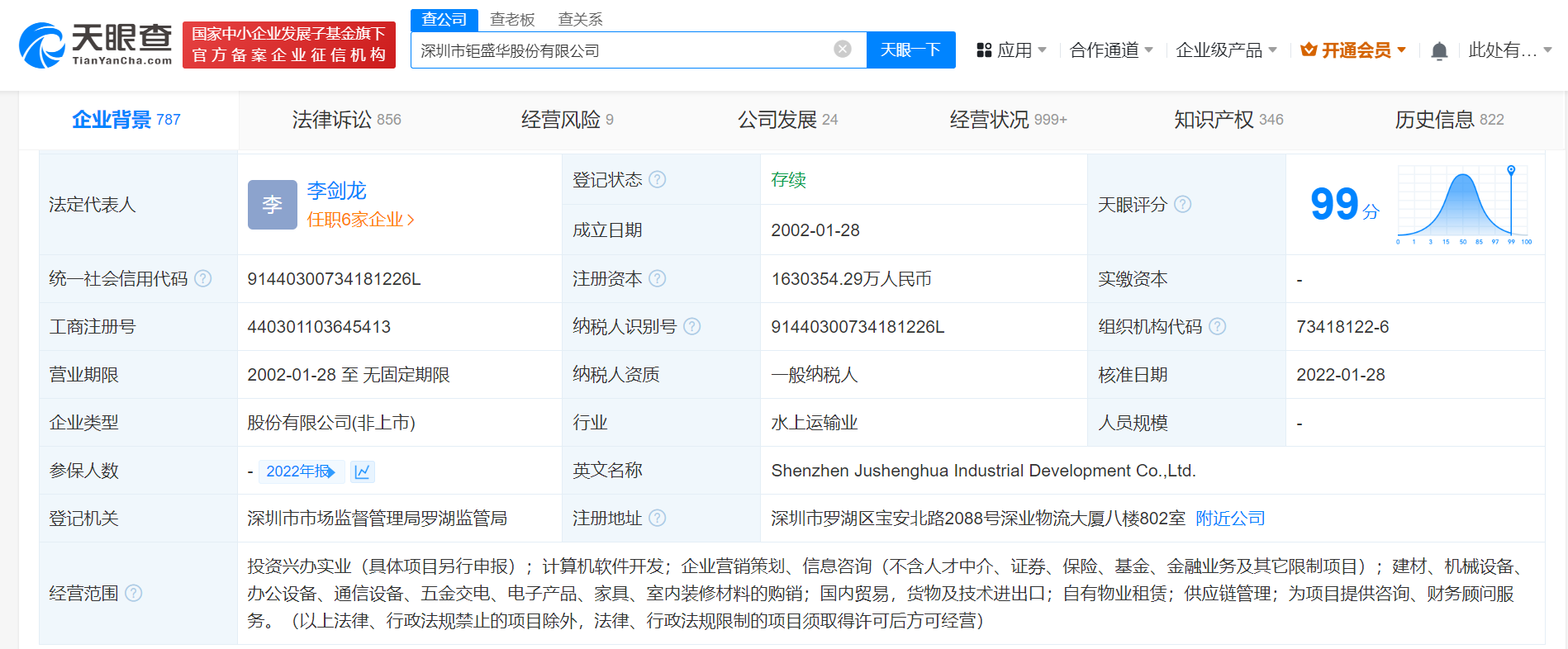Clear the search box with X icon
This screenshot has width=1568, height=649.
(842, 50)
